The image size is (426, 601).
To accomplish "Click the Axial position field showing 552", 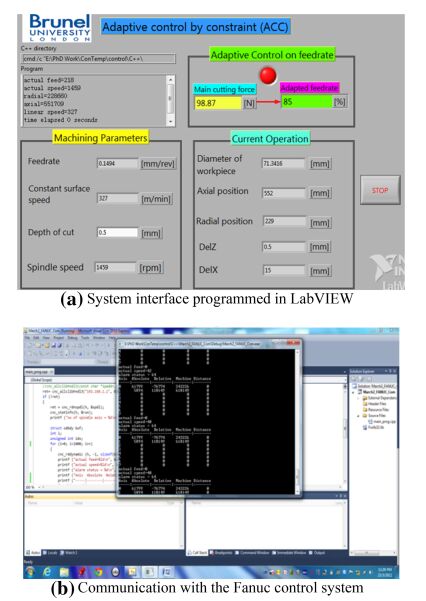I will [x=284, y=193].
